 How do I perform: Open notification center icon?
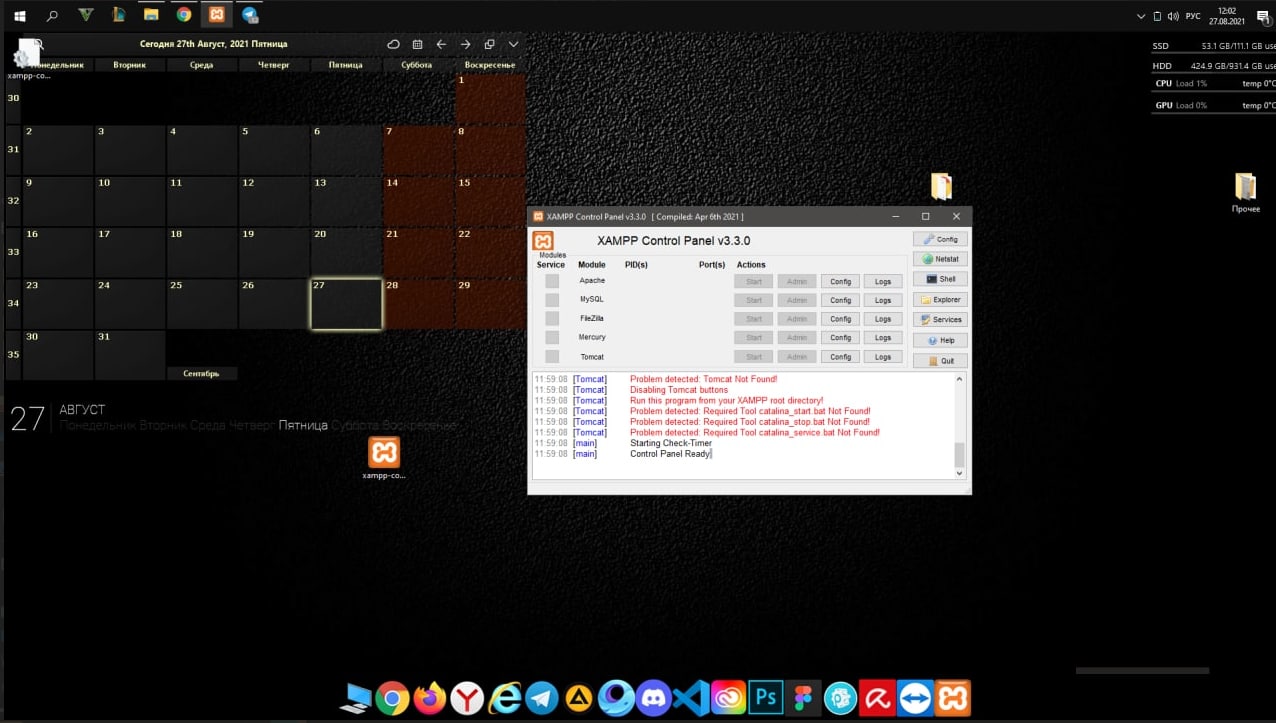click(x=1262, y=16)
